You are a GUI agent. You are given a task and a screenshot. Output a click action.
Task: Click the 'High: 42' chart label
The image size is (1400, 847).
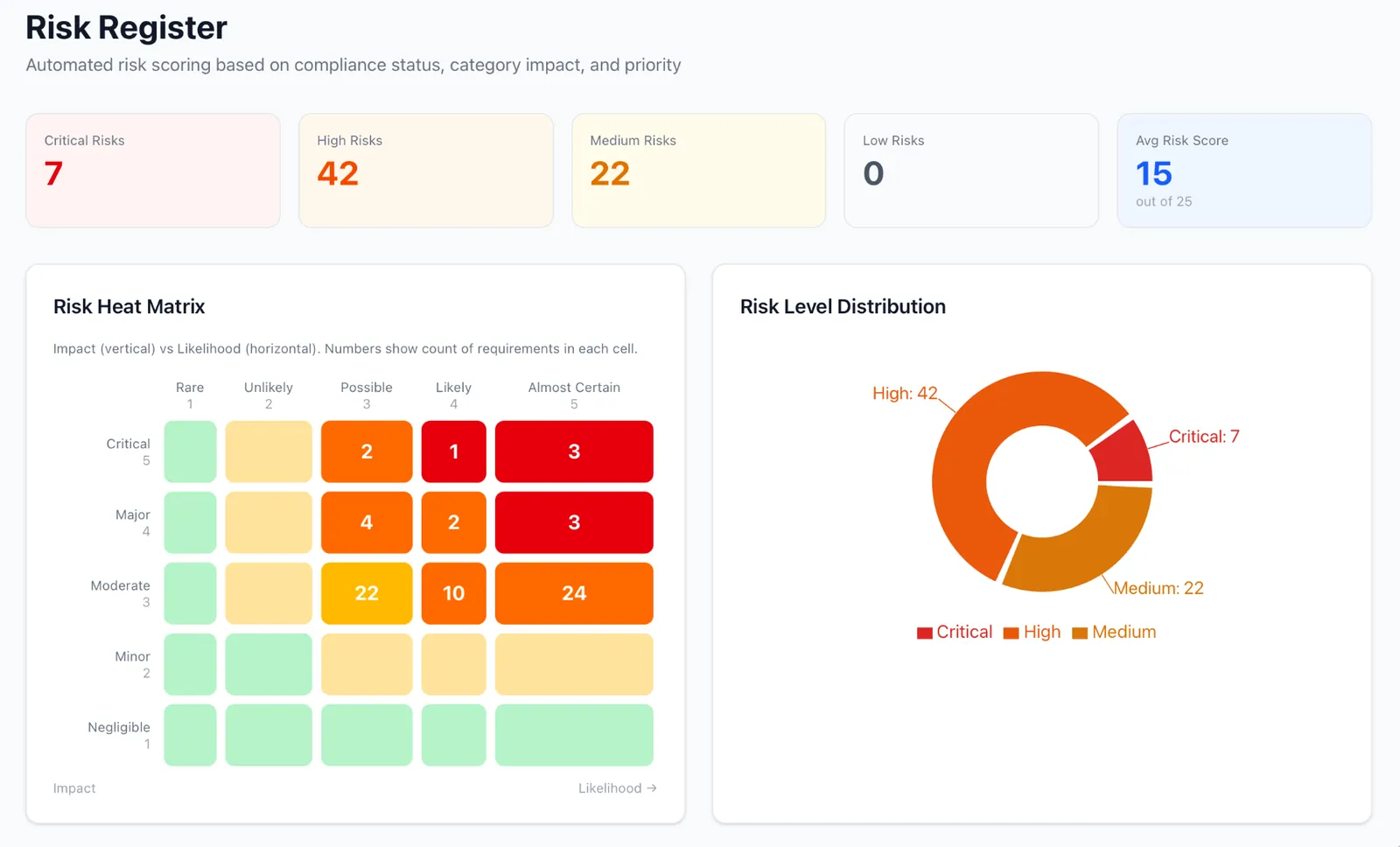905,394
